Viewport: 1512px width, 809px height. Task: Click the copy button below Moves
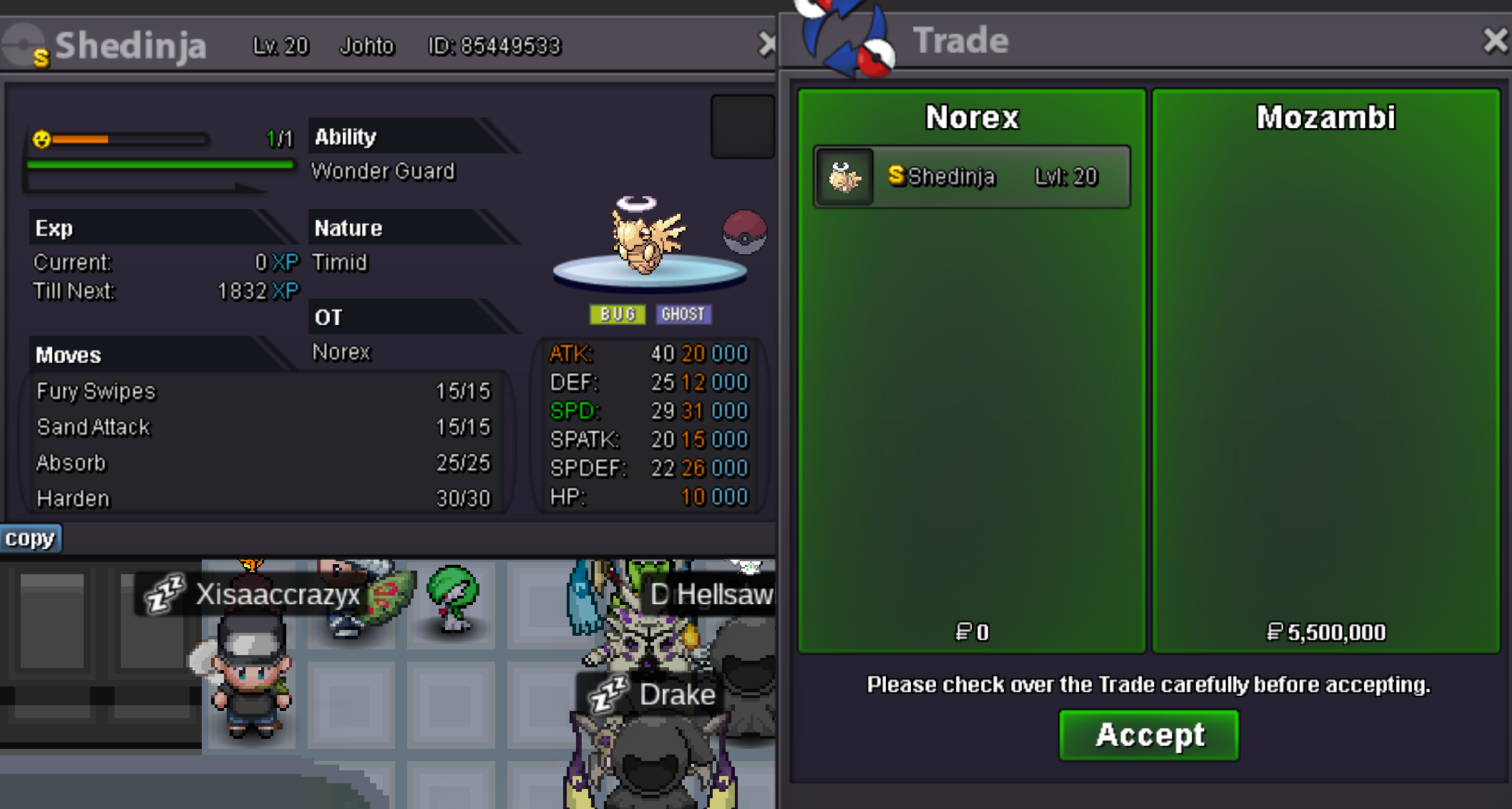click(30, 538)
